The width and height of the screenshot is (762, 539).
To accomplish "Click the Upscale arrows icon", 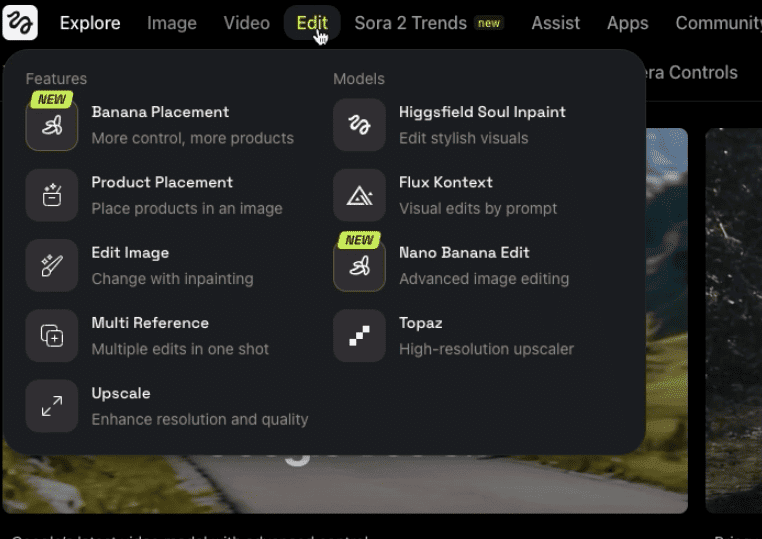I will point(52,406).
